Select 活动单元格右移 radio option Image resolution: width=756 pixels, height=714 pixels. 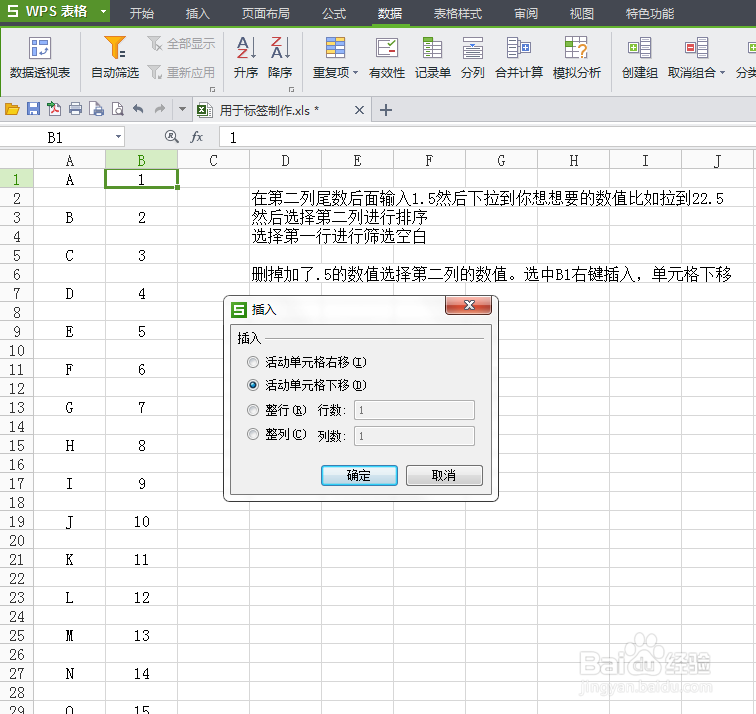pos(253,362)
